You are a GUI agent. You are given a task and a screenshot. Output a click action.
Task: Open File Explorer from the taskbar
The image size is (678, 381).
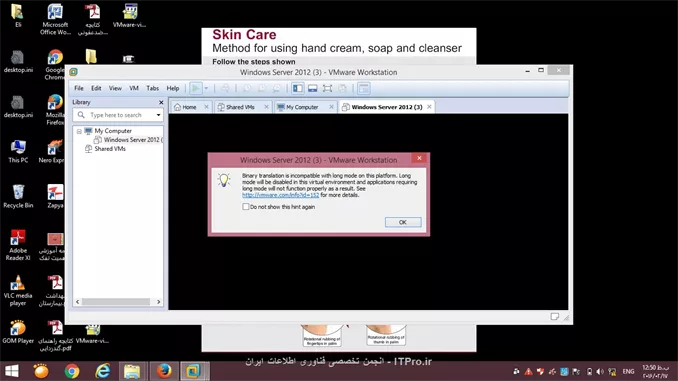(132, 371)
